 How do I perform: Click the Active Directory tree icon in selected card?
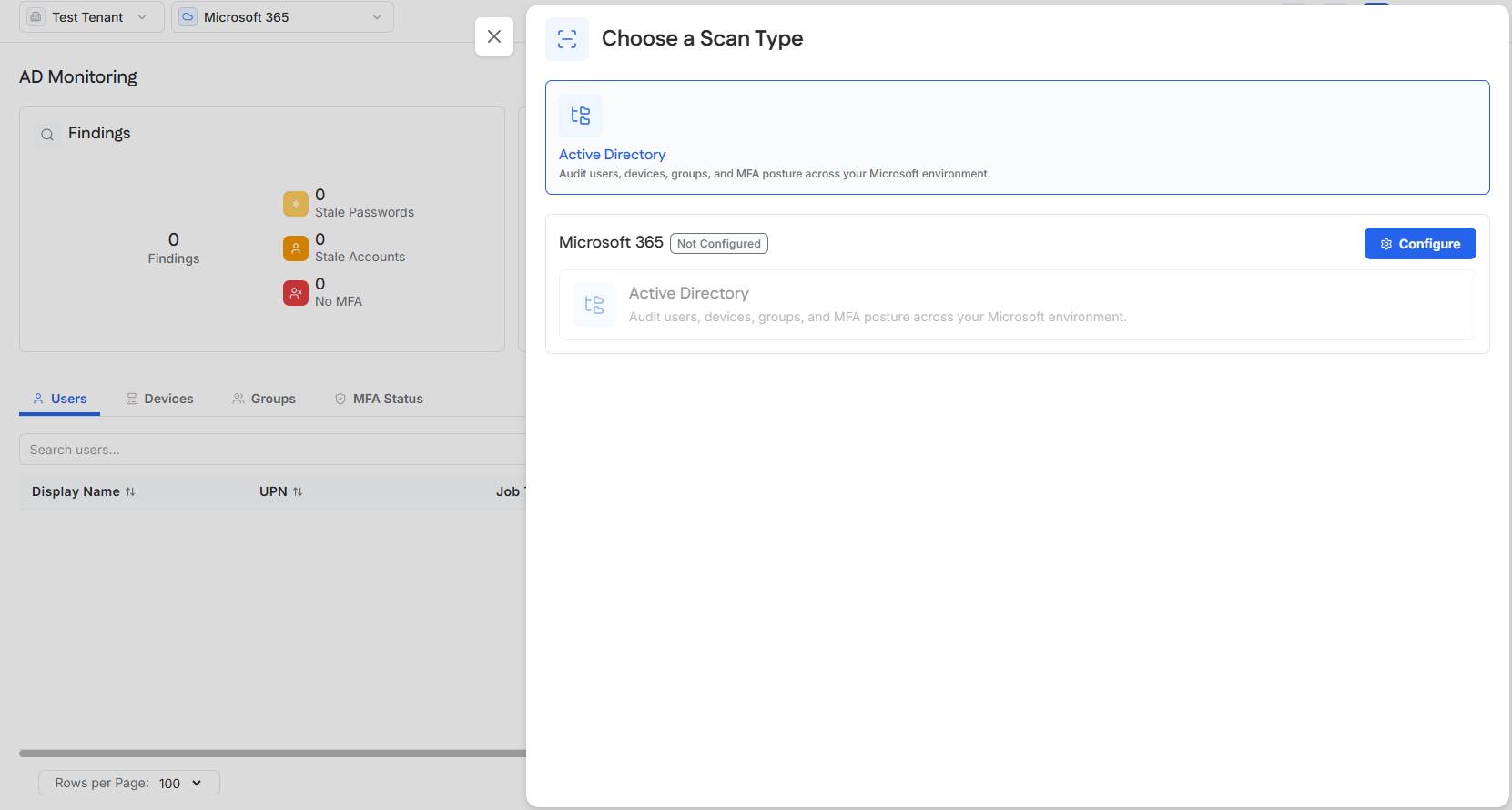pyautogui.click(x=581, y=116)
